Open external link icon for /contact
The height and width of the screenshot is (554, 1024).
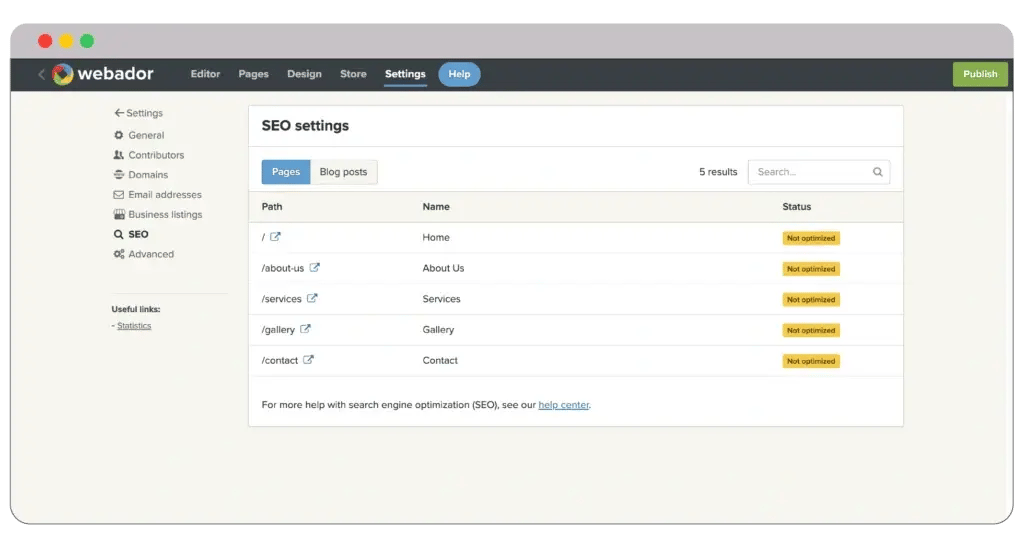point(309,360)
